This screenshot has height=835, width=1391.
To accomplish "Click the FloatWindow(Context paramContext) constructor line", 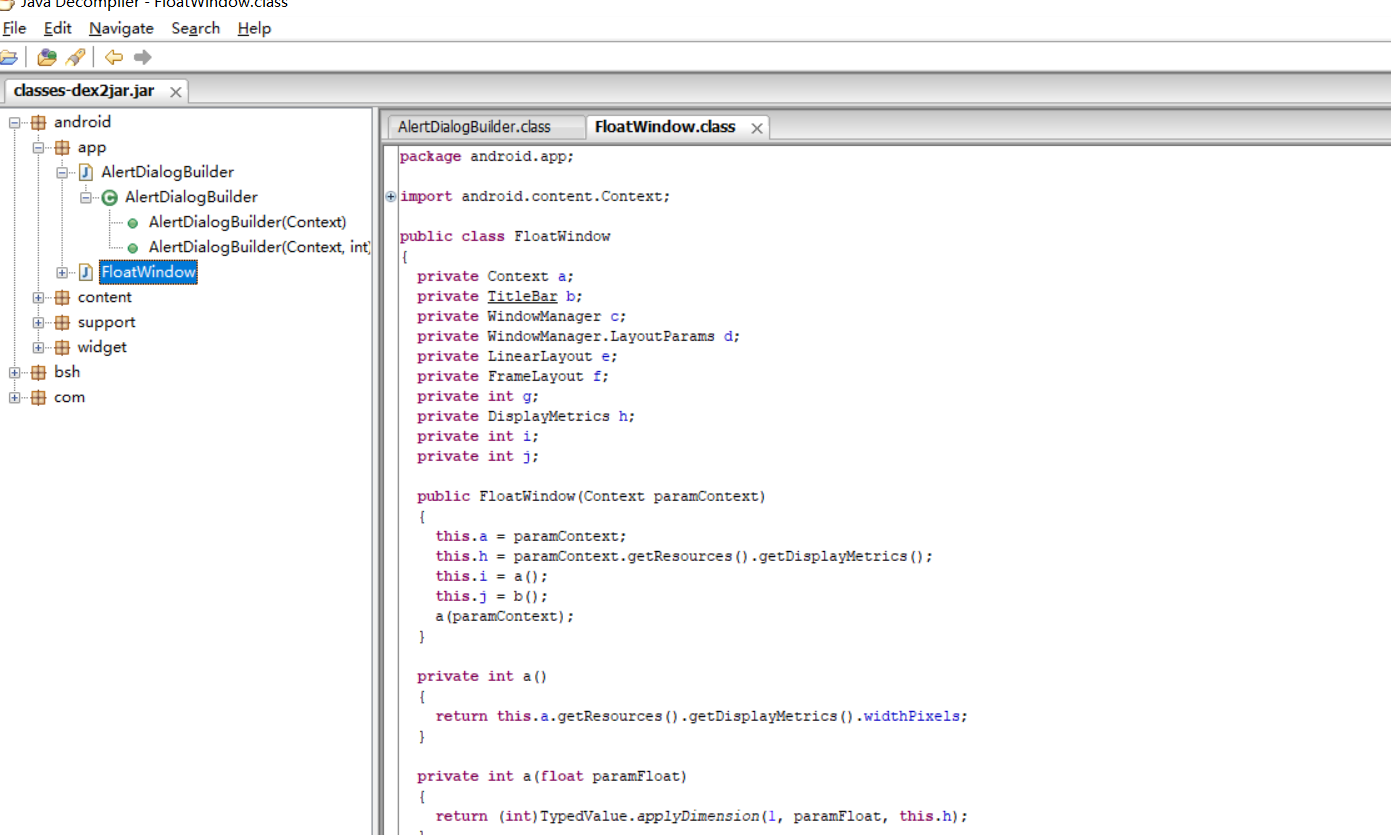I will (x=591, y=496).
